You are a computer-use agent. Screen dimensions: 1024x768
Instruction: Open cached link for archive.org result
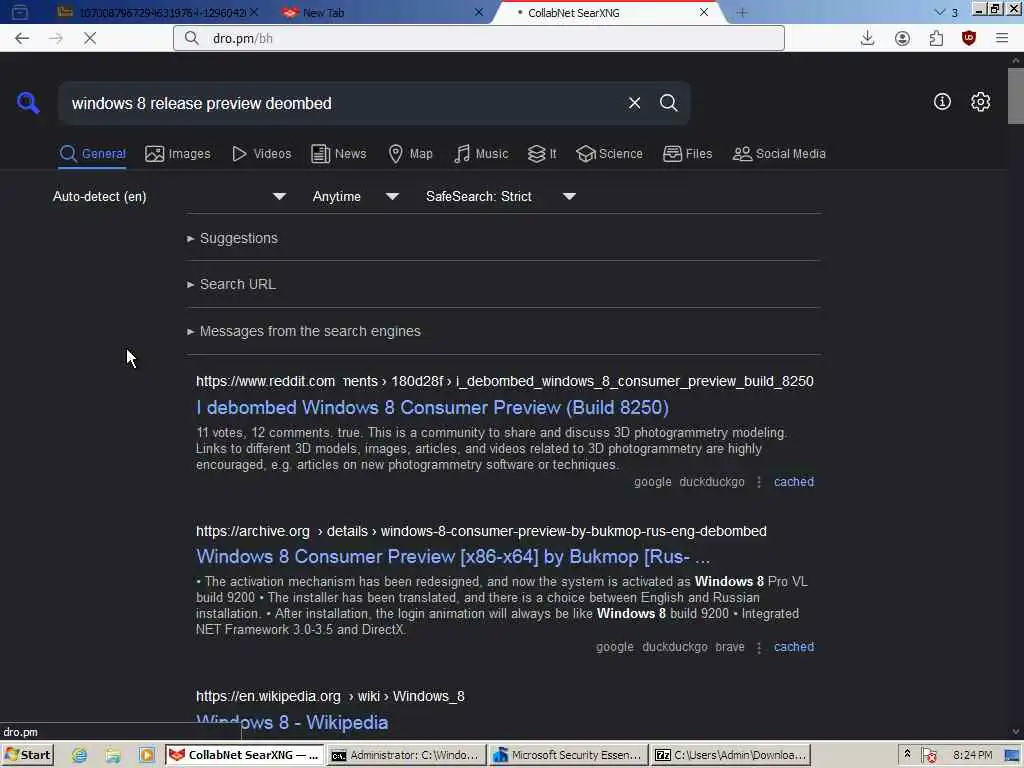pyautogui.click(x=794, y=647)
